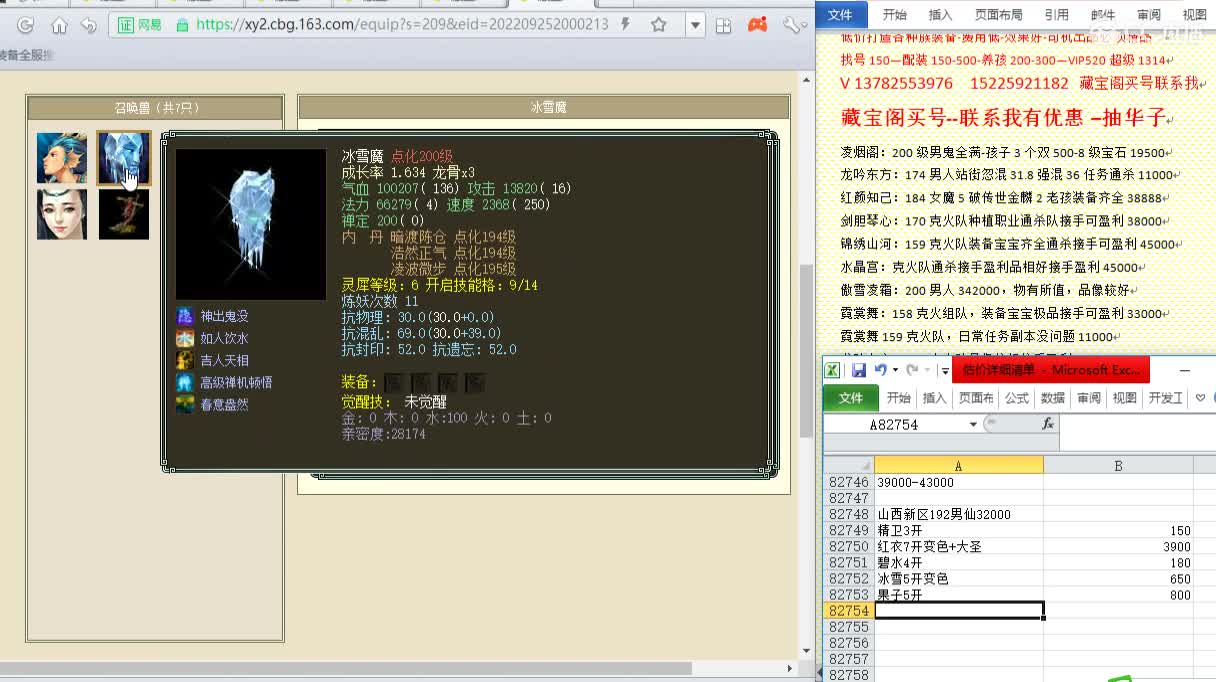This screenshot has height=682, width=1216.
Task: Select the dark red creature pet thumbnail
Action: point(124,214)
